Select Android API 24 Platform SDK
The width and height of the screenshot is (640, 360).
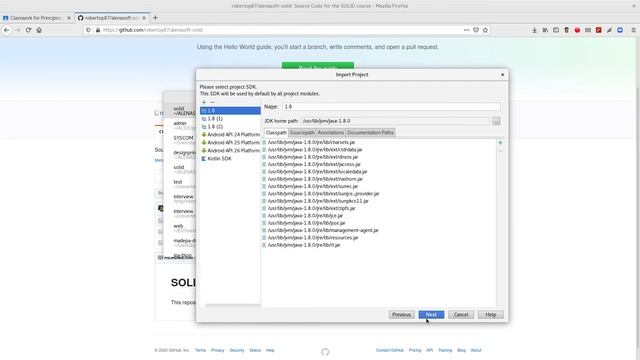point(230,134)
